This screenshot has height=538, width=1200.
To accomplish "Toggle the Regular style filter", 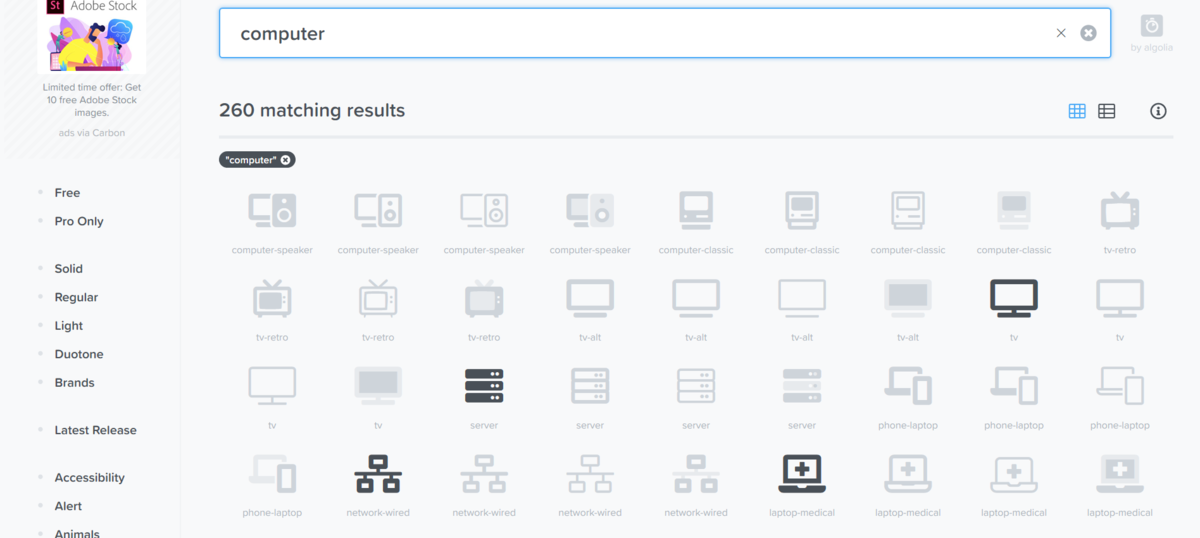I will (76, 297).
